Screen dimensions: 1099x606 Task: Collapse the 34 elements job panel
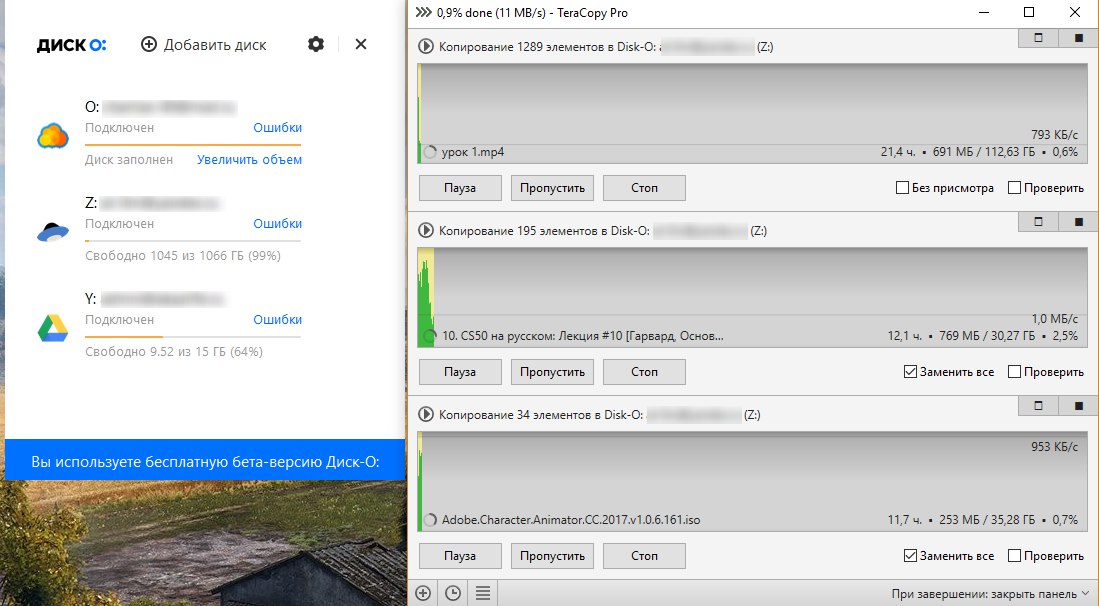click(1038, 405)
